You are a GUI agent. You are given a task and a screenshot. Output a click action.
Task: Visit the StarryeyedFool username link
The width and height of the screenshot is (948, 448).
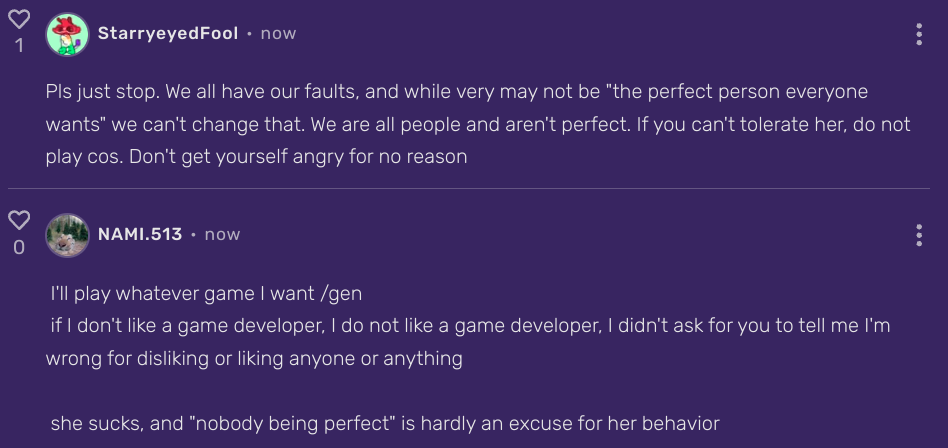(168, 33)
